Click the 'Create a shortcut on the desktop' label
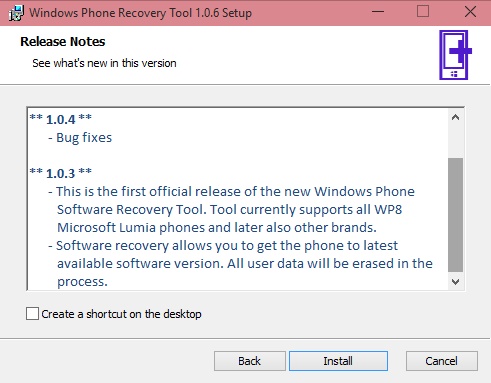 (121, 314)
